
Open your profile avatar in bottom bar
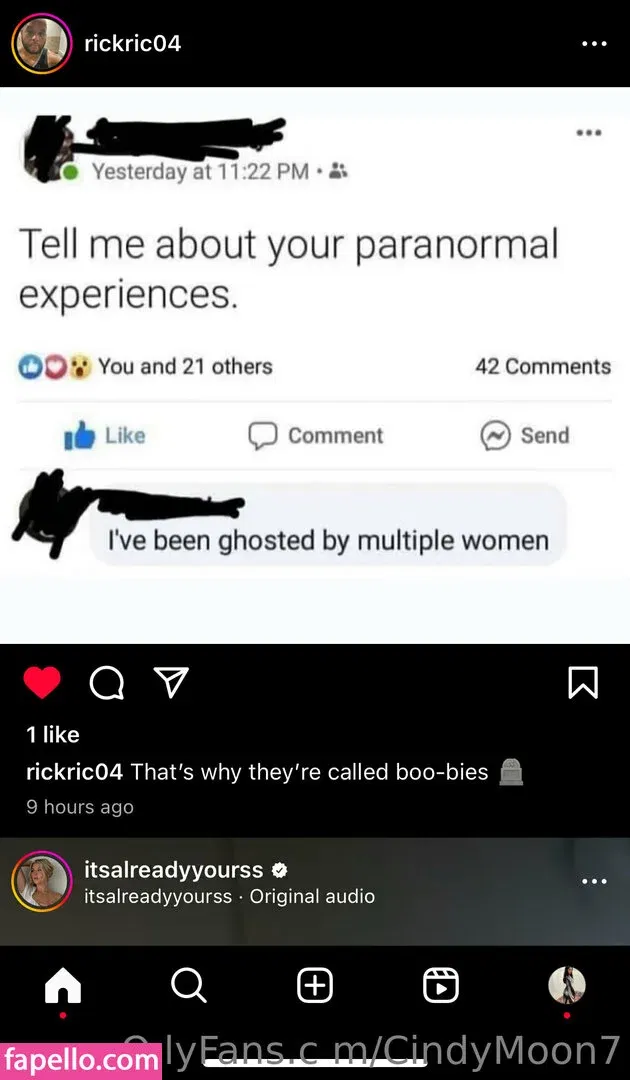567,985
